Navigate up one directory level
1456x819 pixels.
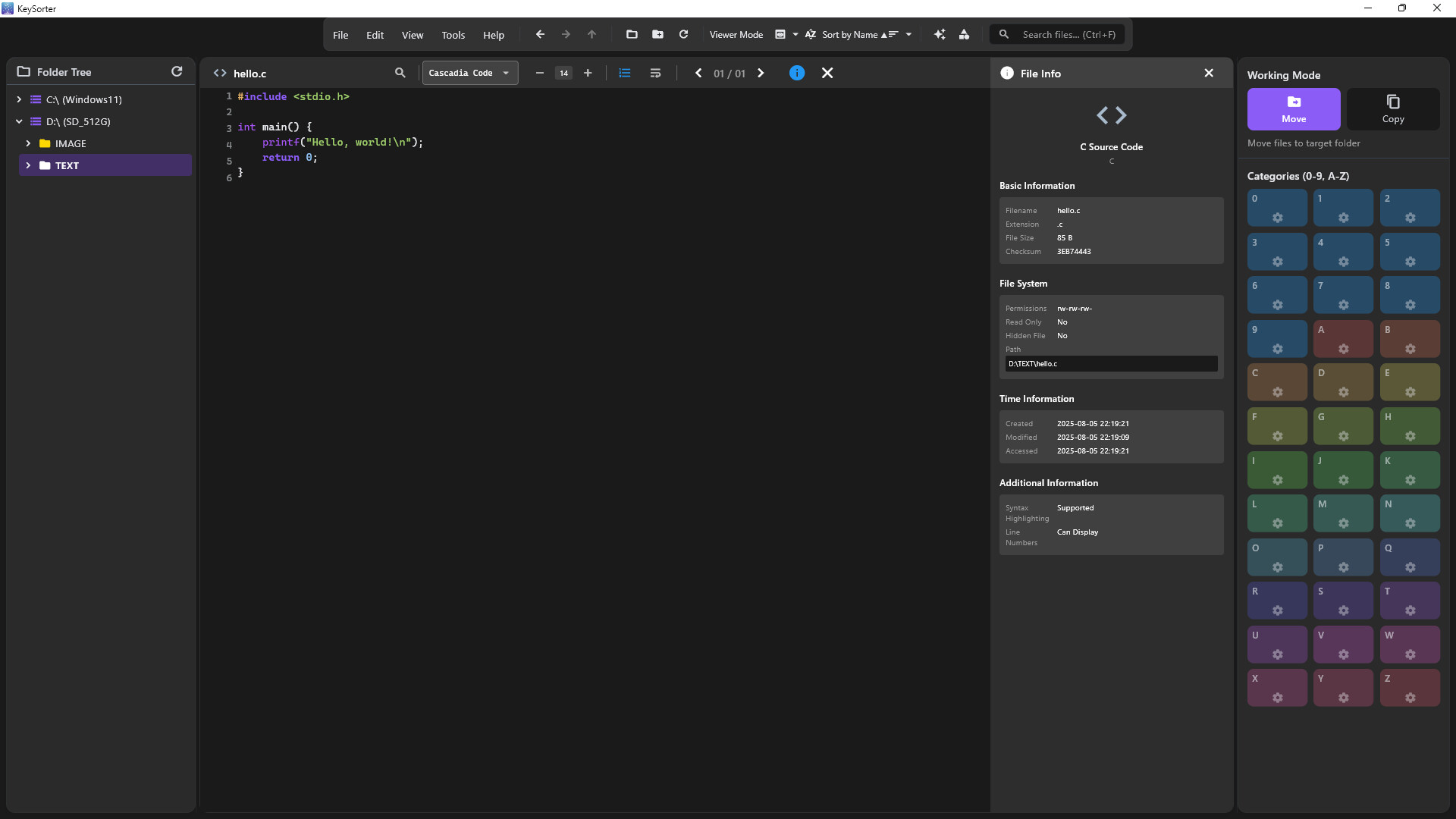click(591, 34)
